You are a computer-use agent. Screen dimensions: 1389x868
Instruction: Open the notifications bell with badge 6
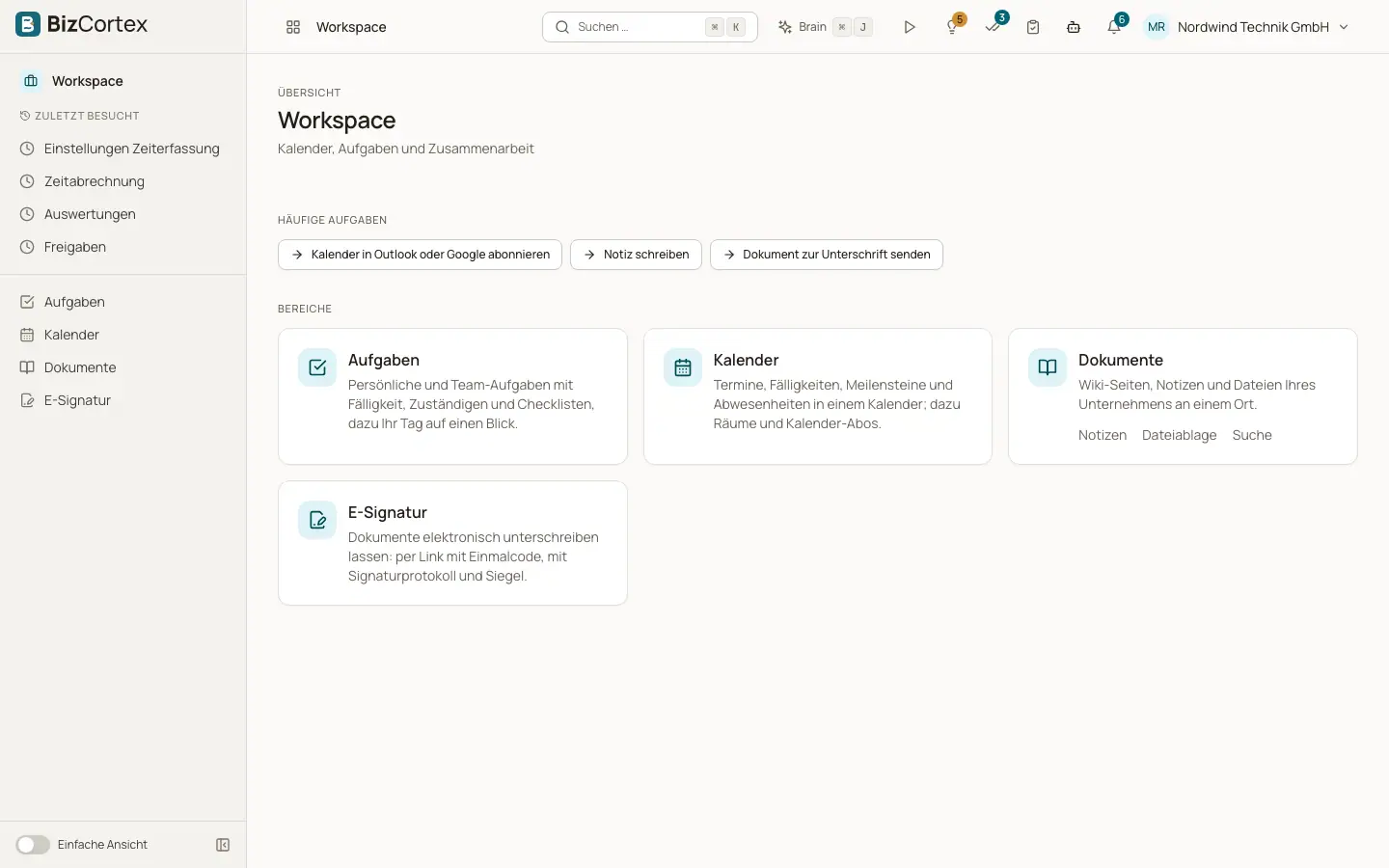pyautogui.click(x=1115, y=26)
